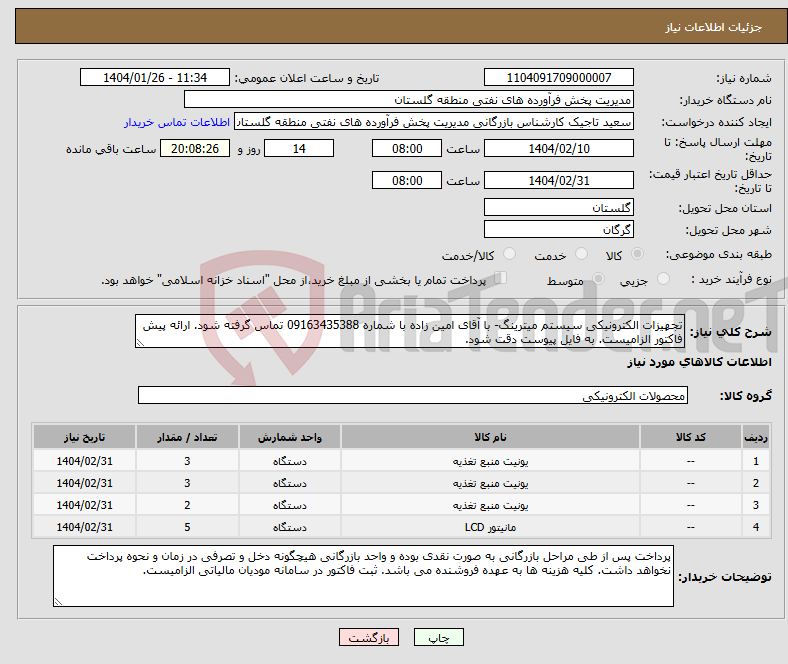Click the نام کالا column header

[x=490, y=437]
